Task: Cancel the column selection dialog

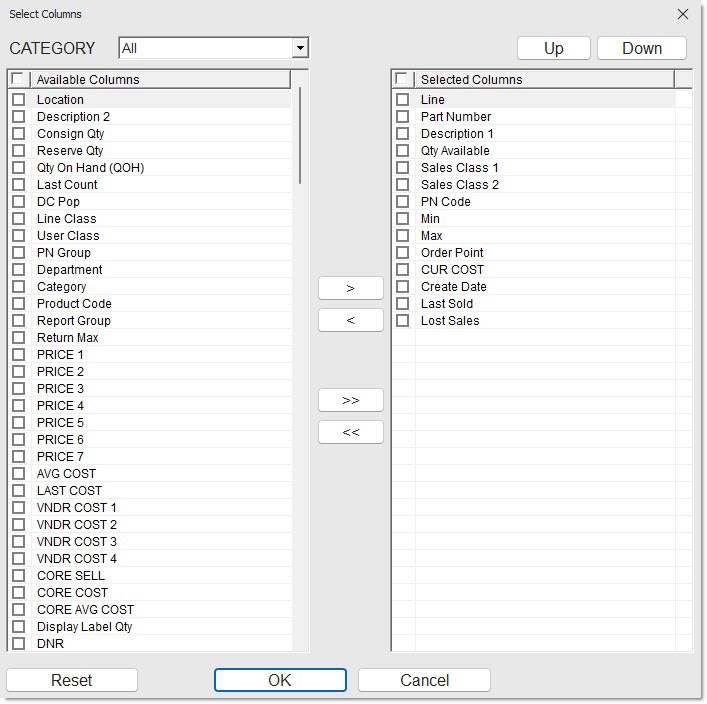Action: tap(424, 680)
